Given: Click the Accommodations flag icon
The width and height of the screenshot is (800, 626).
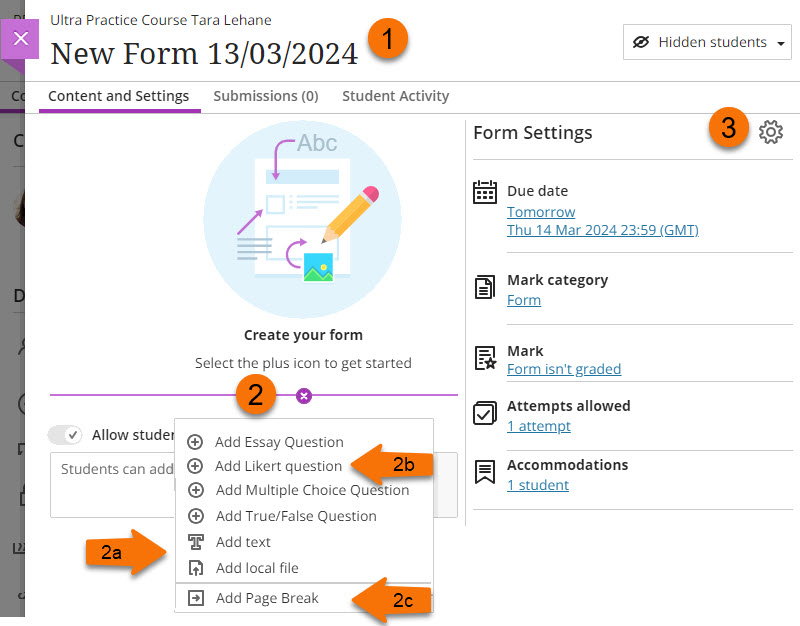Looking at the screenshot, I should [487, 471].
